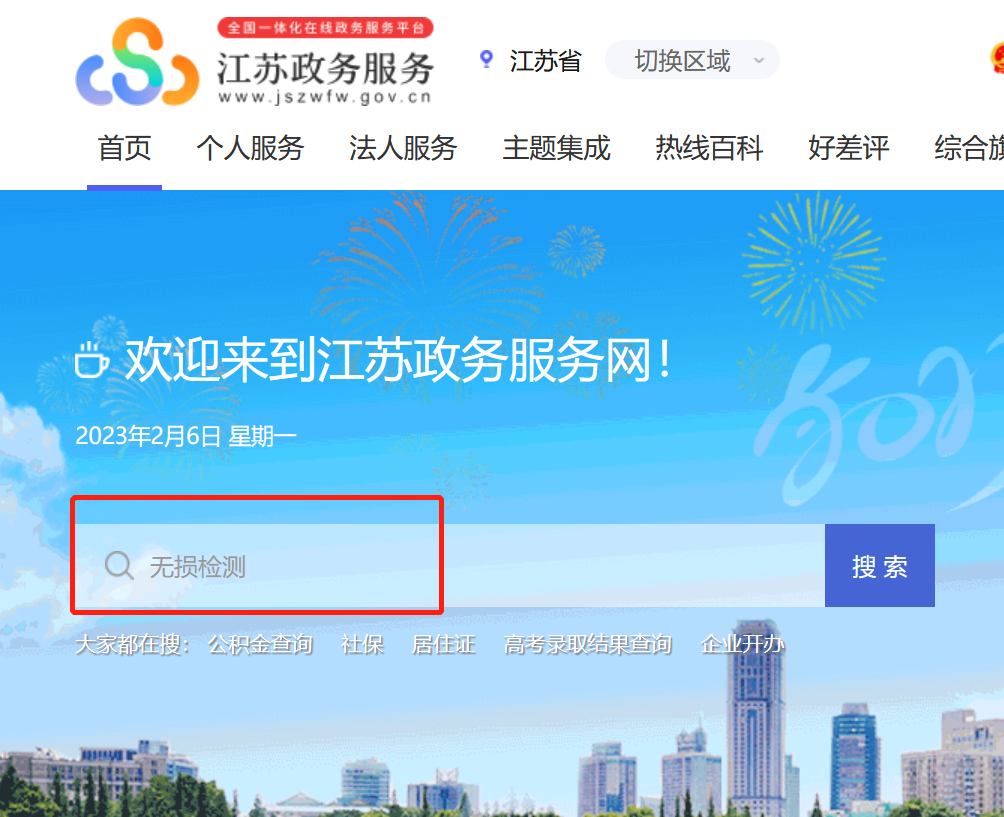Select 热线百科 in the navigation bar
Image resolution: width=1004 pixels, height=817 pixels.
click(709, 149)
